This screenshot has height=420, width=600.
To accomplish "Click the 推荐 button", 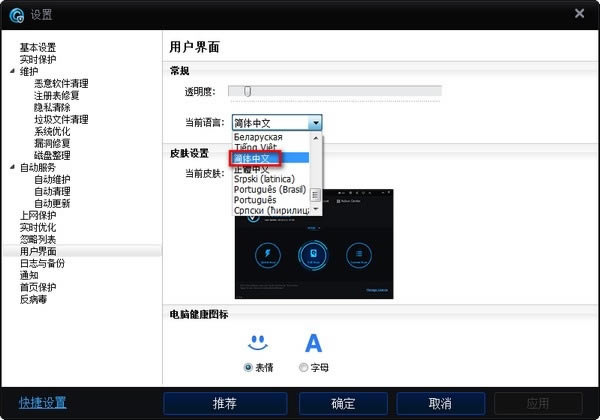I will [225, 403].
